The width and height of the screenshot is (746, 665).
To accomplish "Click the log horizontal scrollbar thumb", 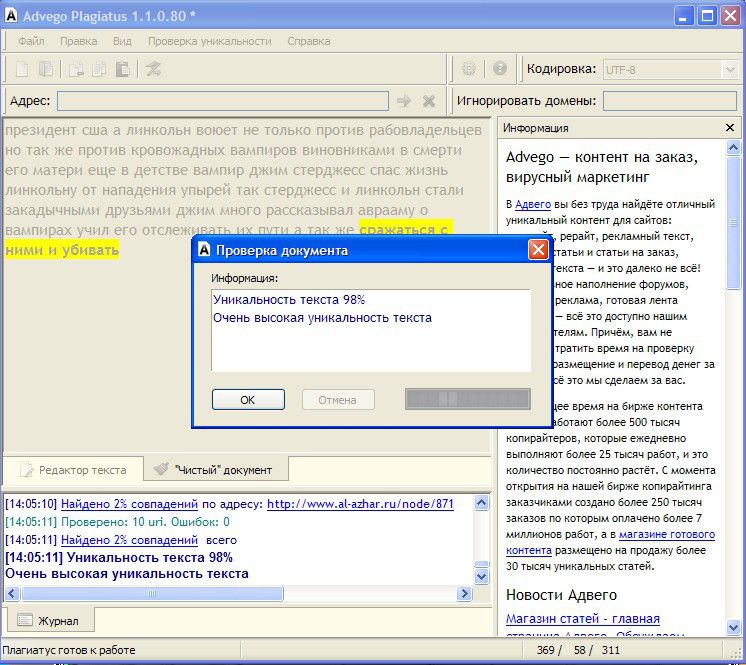I will [x=152, y=594].
